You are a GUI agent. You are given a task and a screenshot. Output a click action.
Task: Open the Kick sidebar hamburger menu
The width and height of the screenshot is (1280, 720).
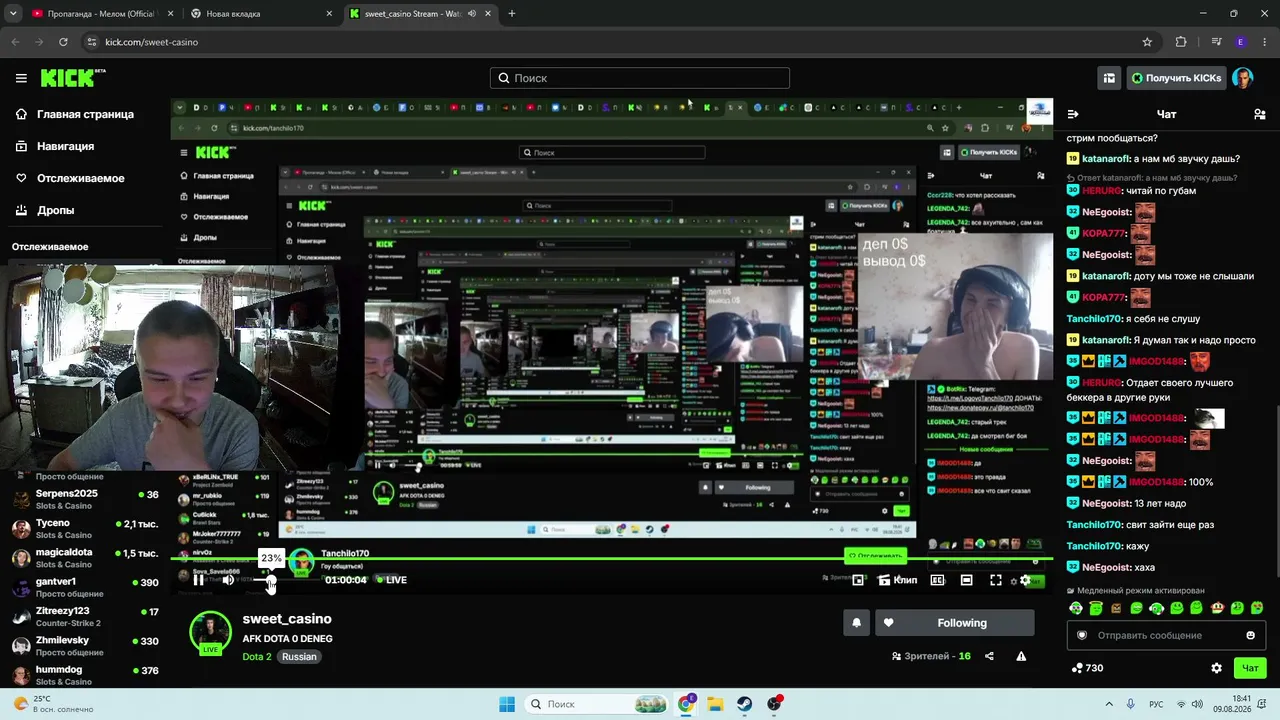(x=21, y=78)
